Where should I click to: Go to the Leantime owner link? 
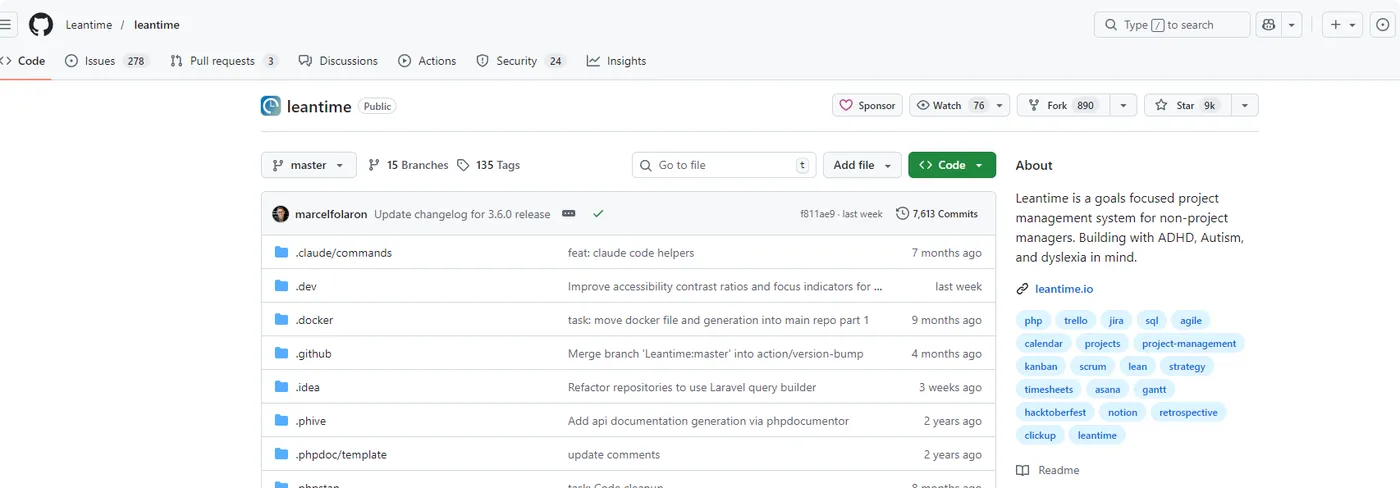89,24
